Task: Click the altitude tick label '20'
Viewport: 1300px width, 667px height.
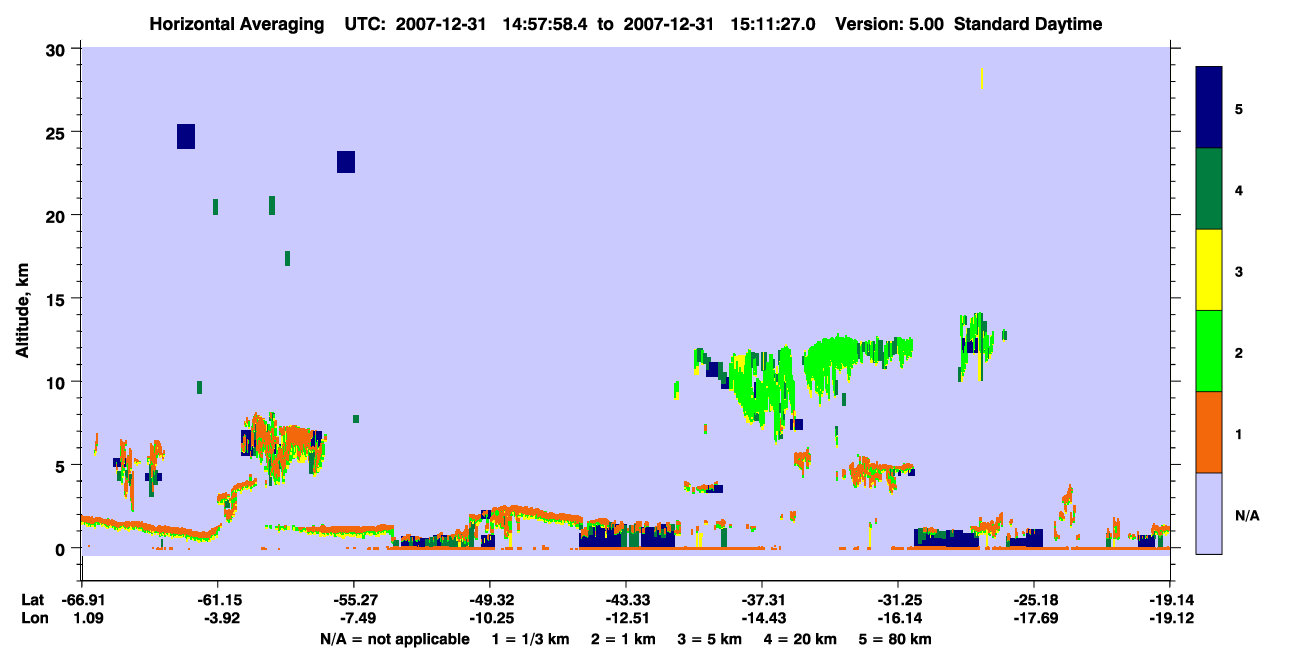Action: 58,215
